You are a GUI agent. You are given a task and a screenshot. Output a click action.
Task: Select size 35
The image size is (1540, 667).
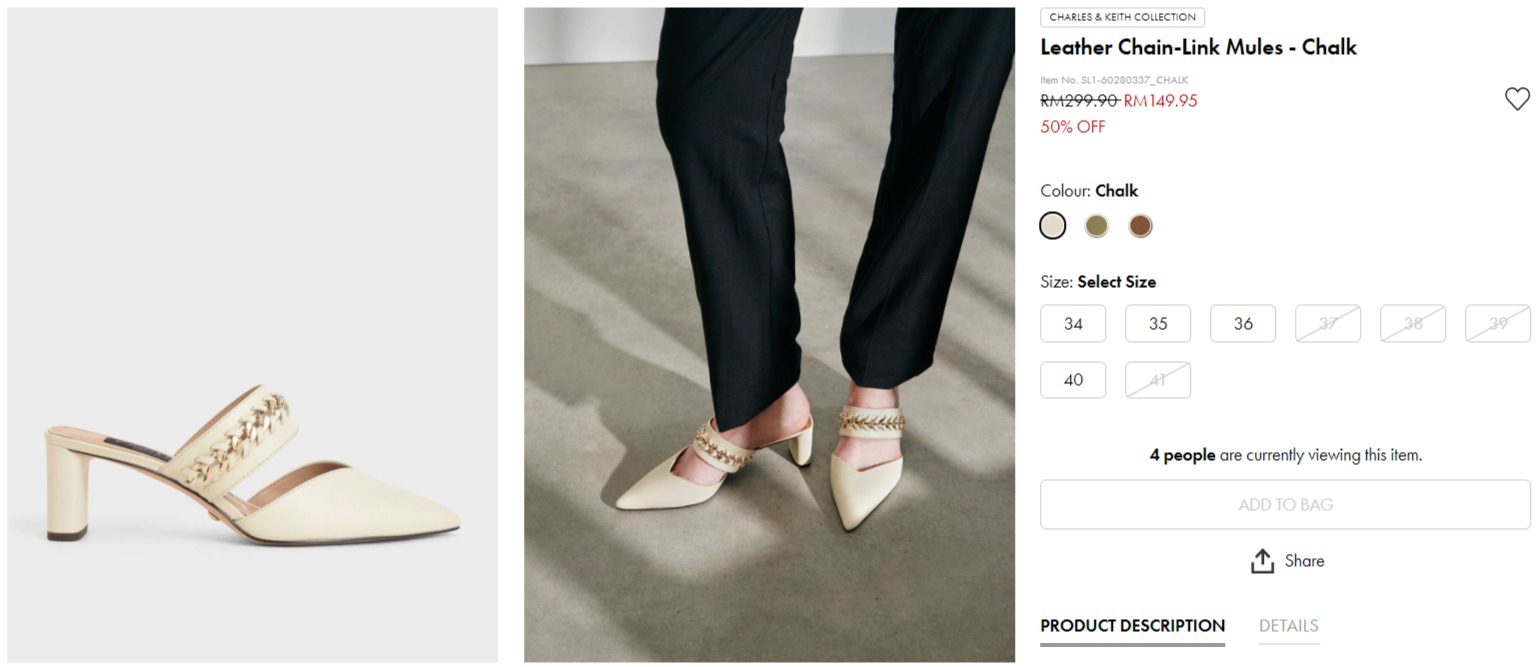[x=1158, y=324]
